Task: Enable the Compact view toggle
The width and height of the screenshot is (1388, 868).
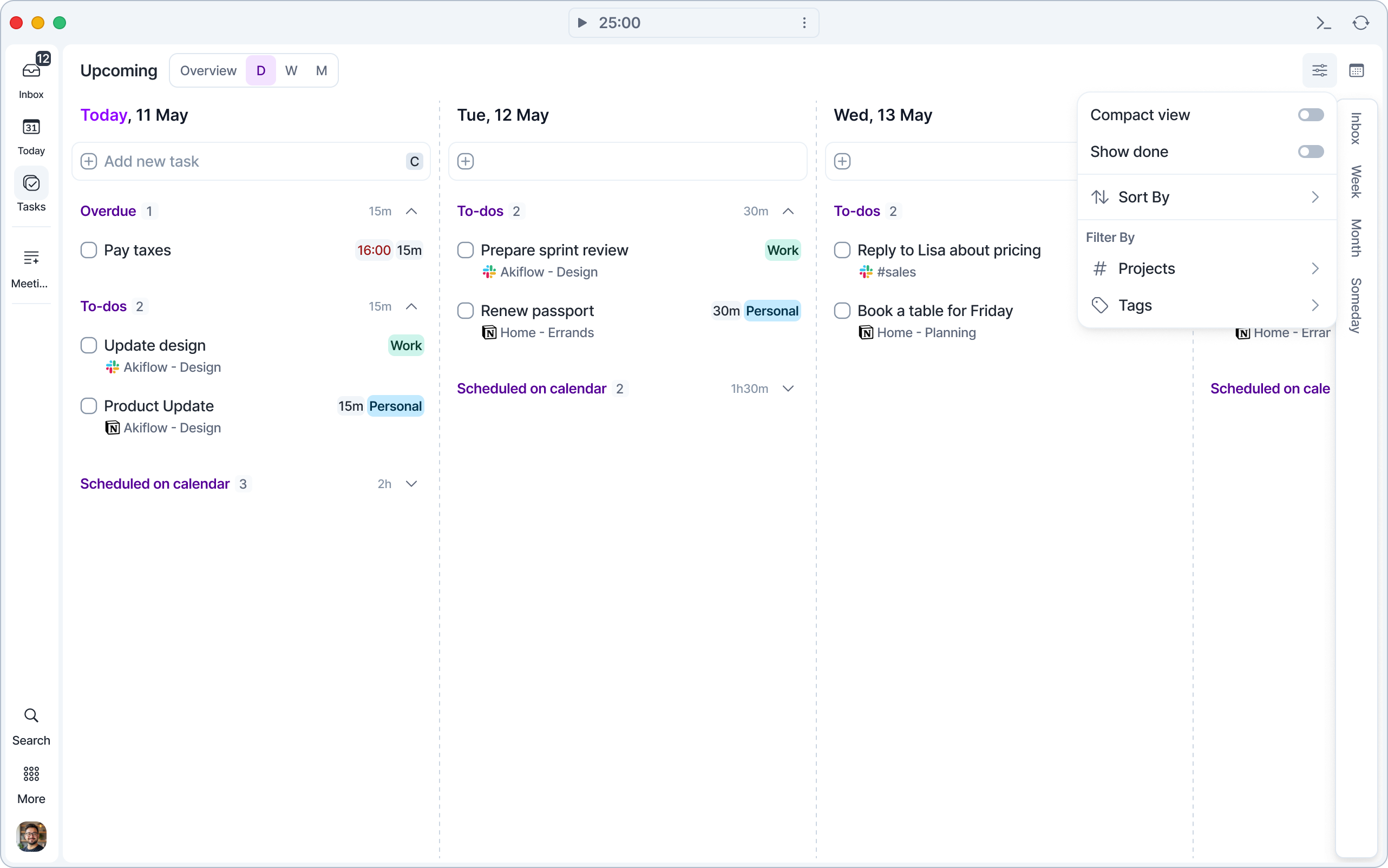Action: pyautogui.click(x=1311, y=115)
